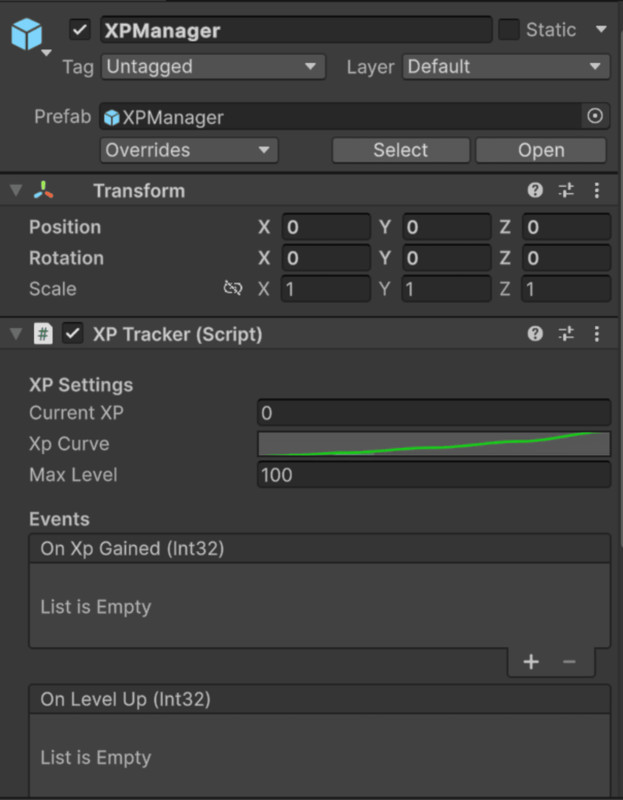The width and height of the screenshot is (623, 800).
Task: Select the Transform component icon
Action: pos(44,190)
